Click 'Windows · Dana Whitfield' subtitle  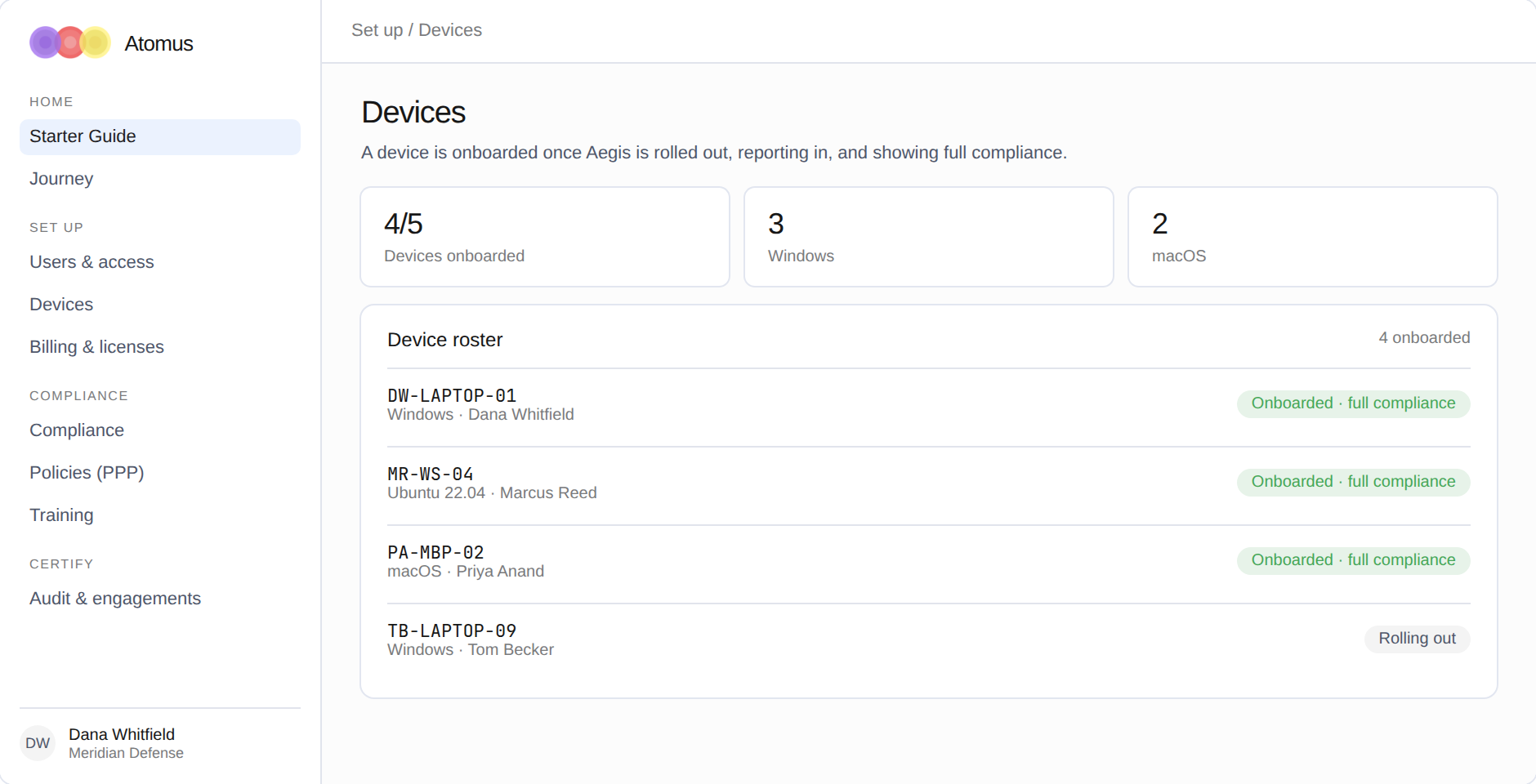480,415
